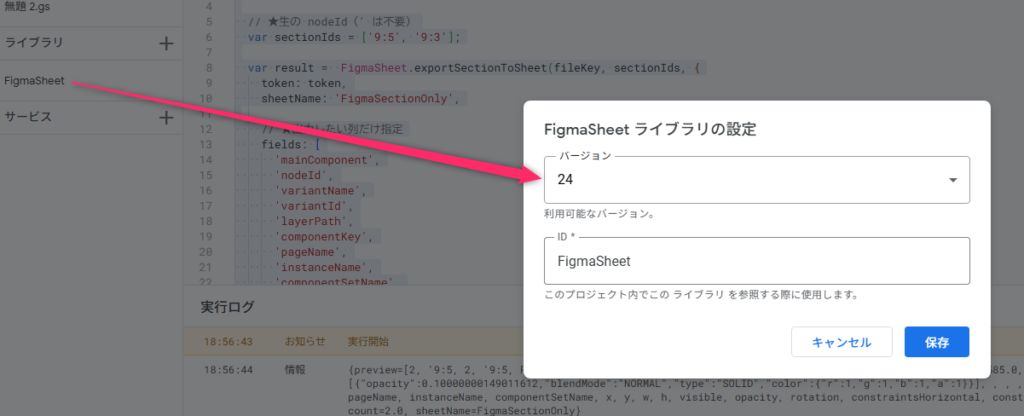Expand the バージョン dropdown arrow
The height and width of the screenshot is (416, 1024).
click(x=952, y=180)
